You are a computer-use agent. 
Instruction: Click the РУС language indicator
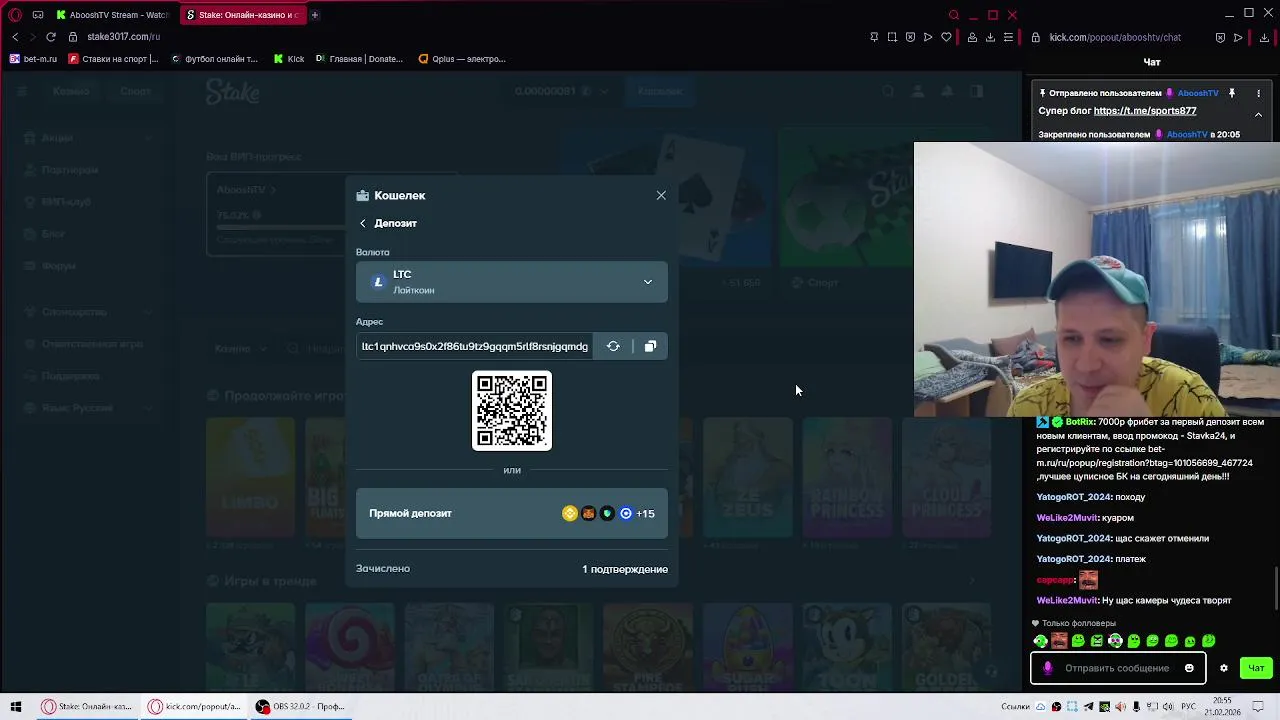click(x=1189, y=707)
